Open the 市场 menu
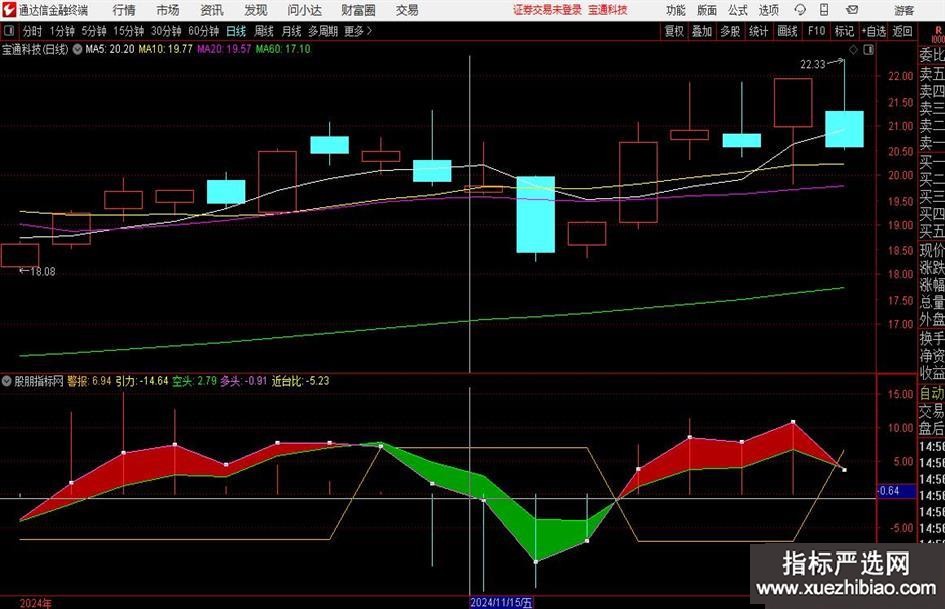Viewport: 945px width, 609px height. click(x=168, y=10)
